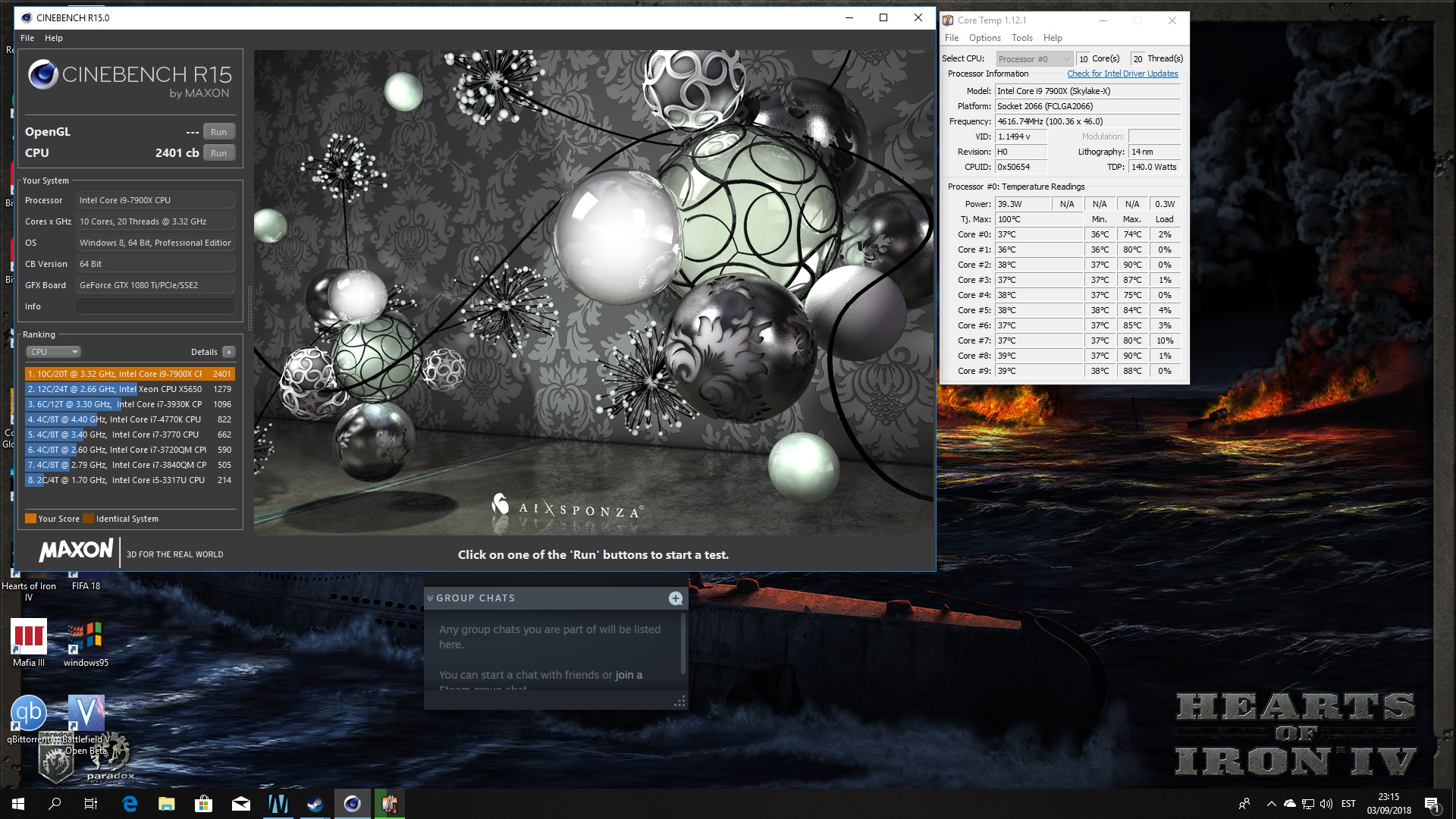Click the Core Temp taskbar icon
The width and height of the screenshot is (1456, 819).
point(389,804)
